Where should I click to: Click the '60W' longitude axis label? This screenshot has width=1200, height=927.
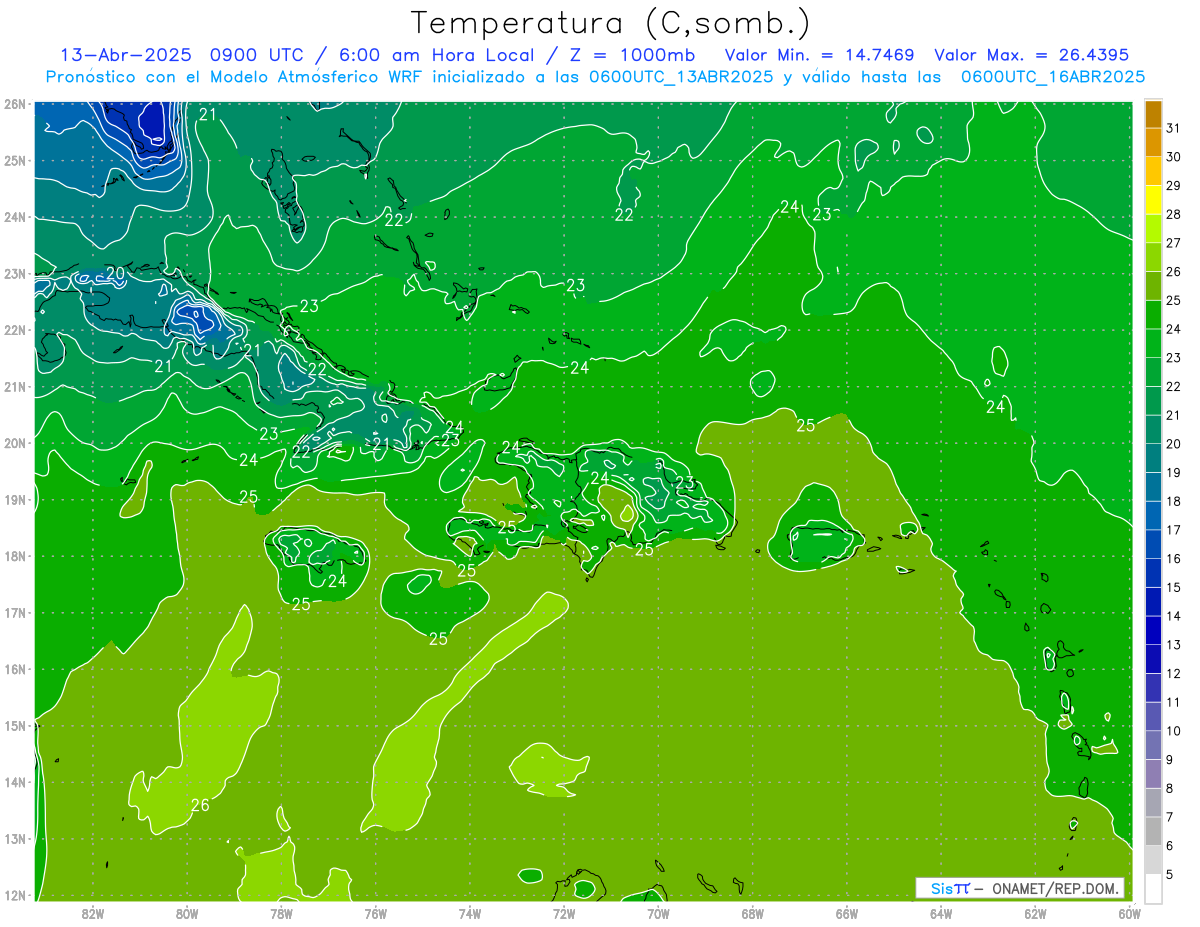tap(1130, 913)
